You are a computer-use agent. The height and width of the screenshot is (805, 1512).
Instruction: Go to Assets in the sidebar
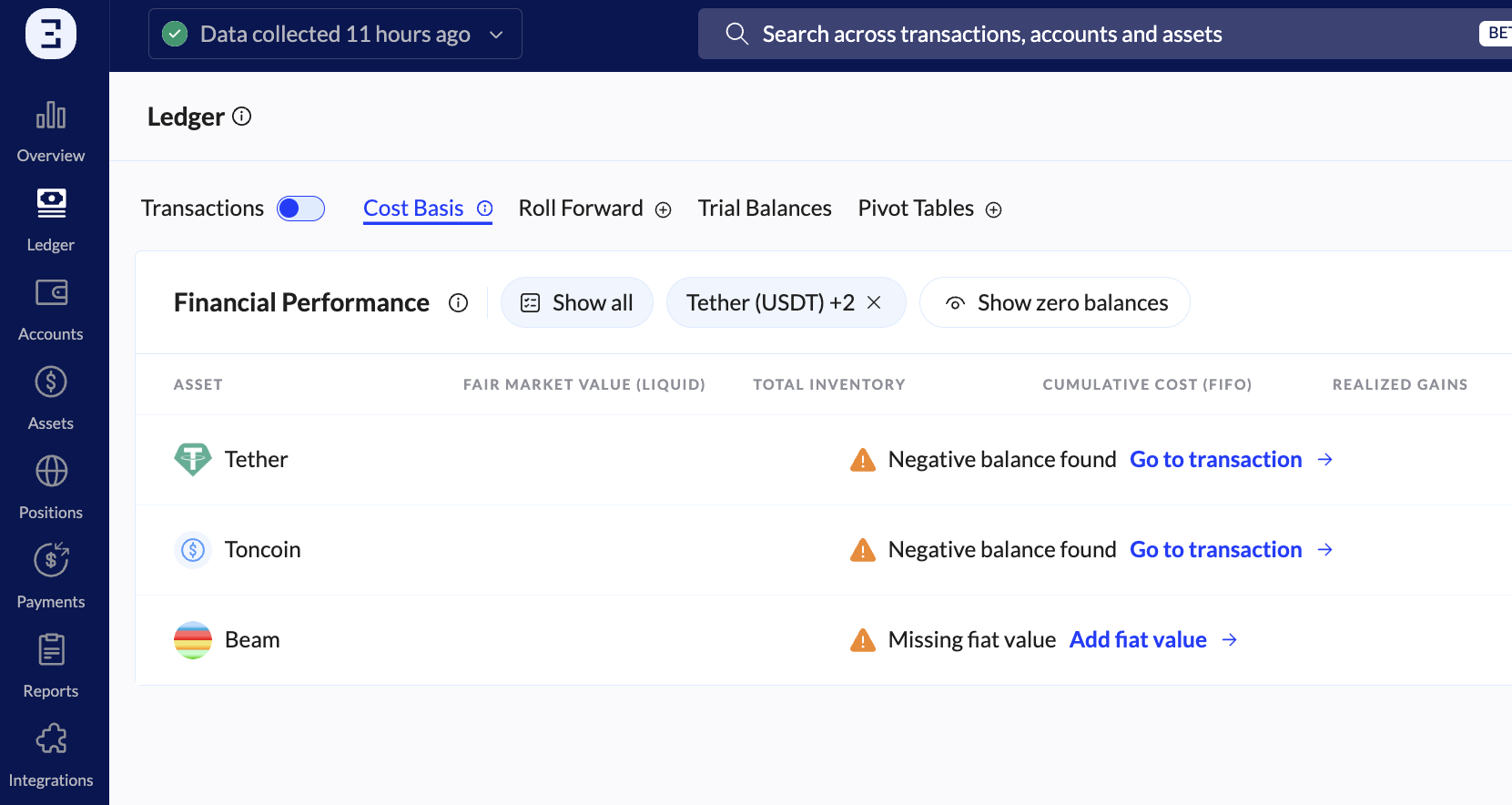[51, 398]
